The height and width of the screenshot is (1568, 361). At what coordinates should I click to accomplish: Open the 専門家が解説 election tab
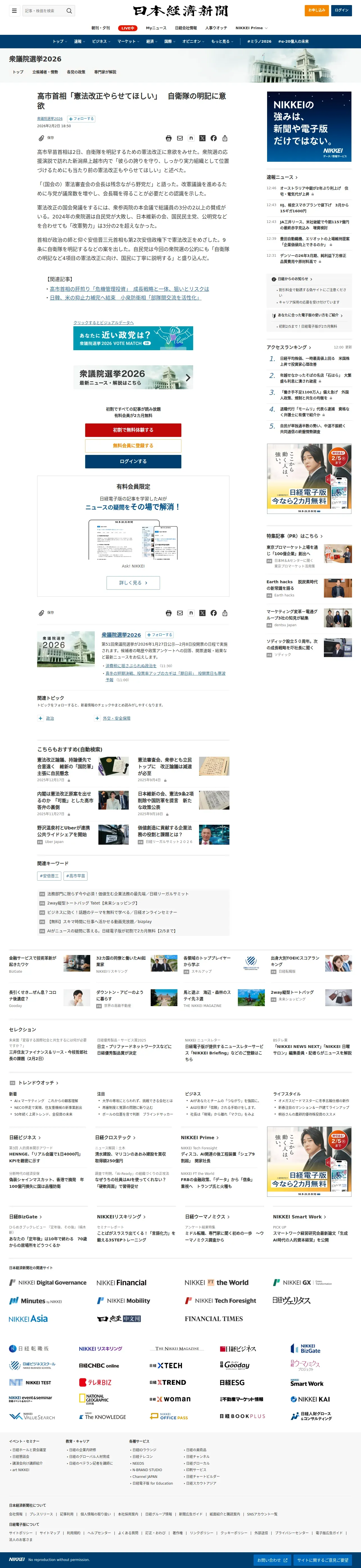[x=105, y=72]
